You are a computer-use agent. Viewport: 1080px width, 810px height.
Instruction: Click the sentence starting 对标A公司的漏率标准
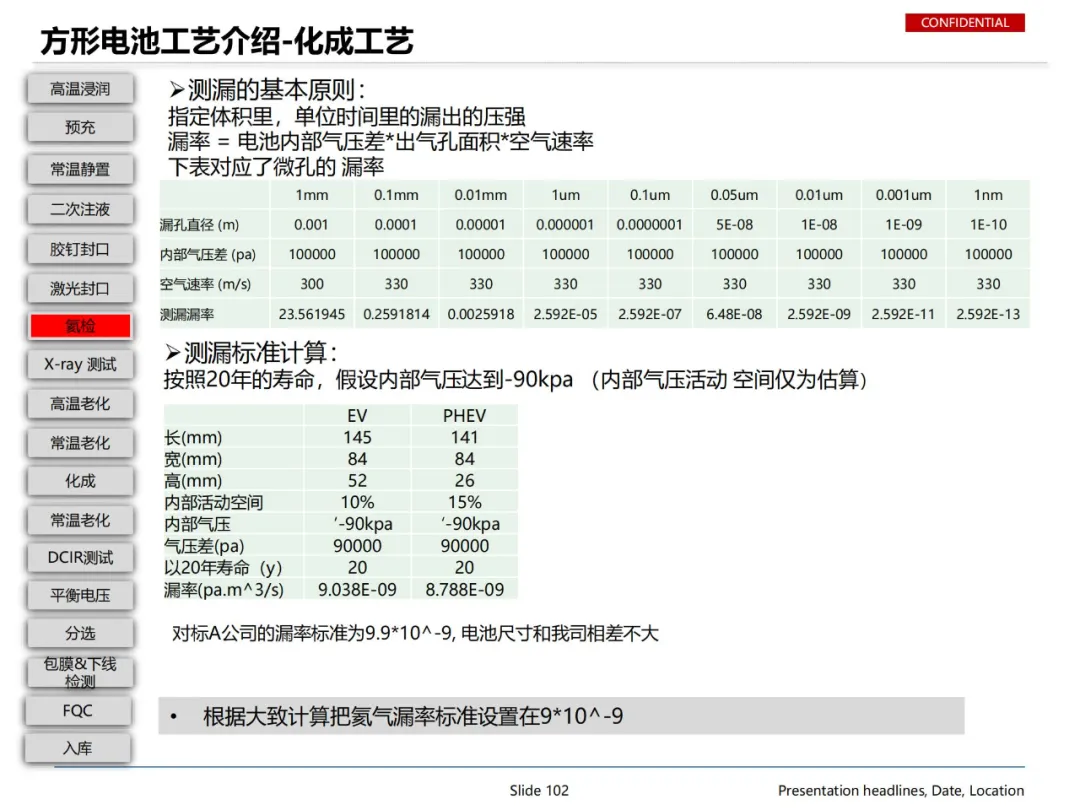(415, 633)
